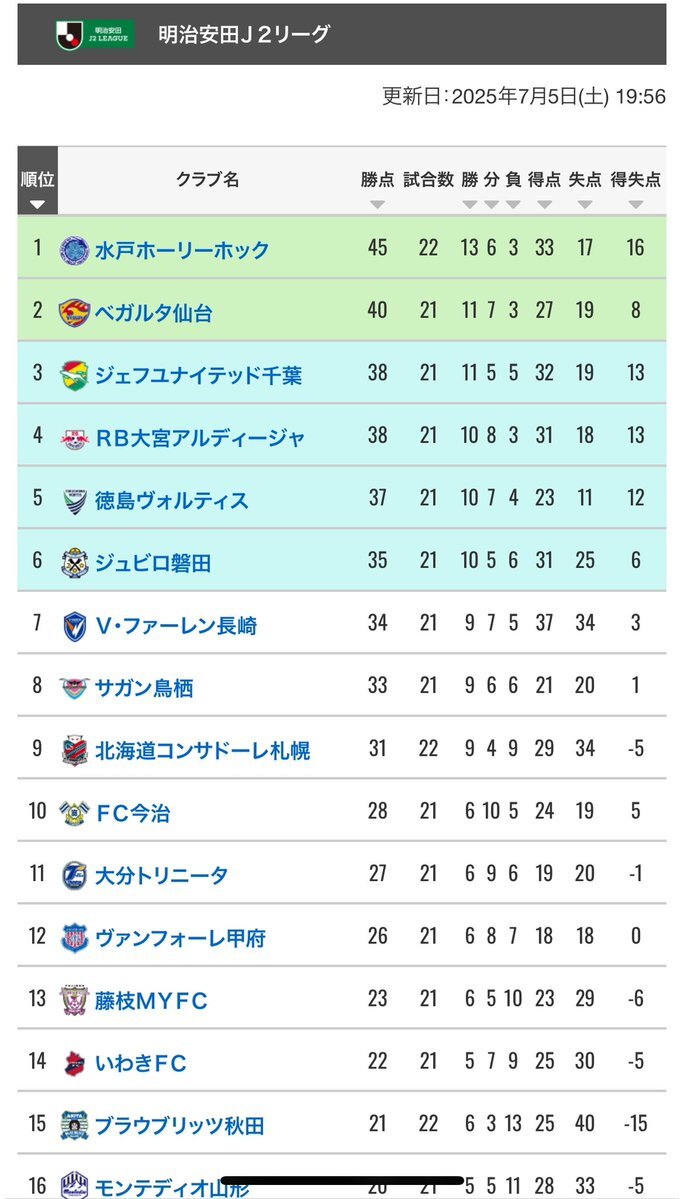The width and height of the screenshot is (684, 1199).
Task: Click Ventforet Kofu club crest icon
Action: (x=75, y=937)
